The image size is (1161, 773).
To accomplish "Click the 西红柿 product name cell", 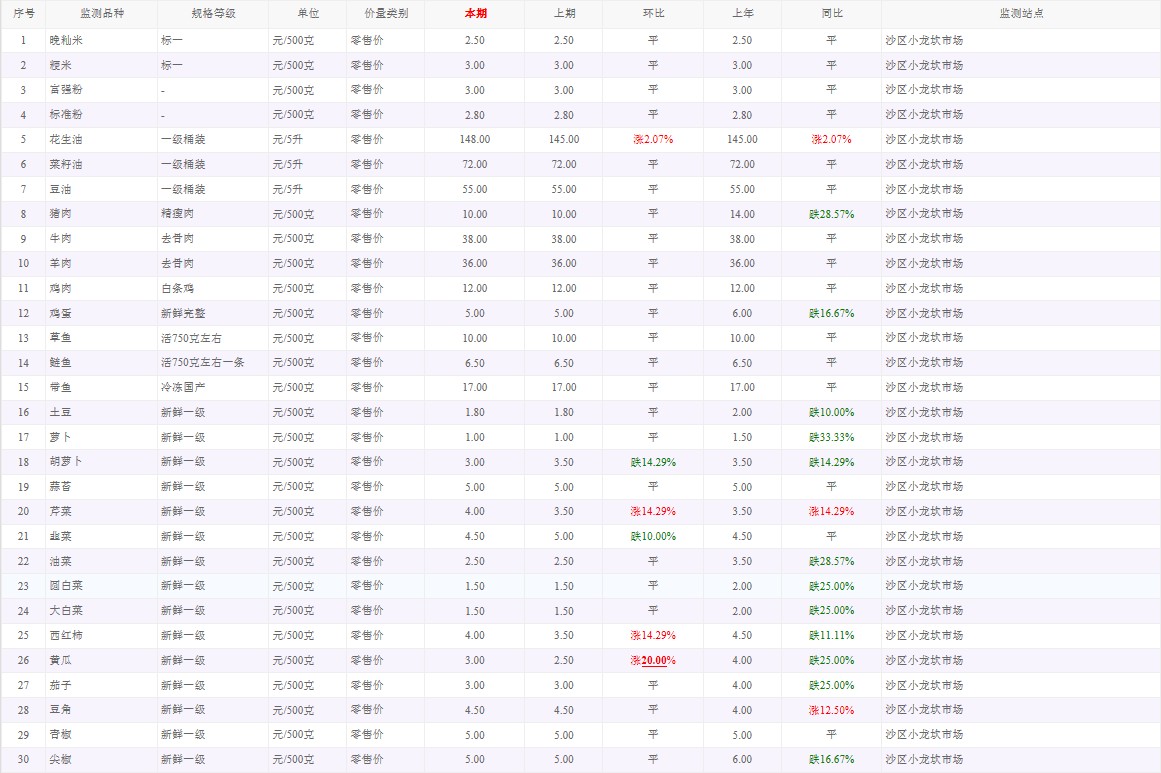I will click(x=66, y=635).
